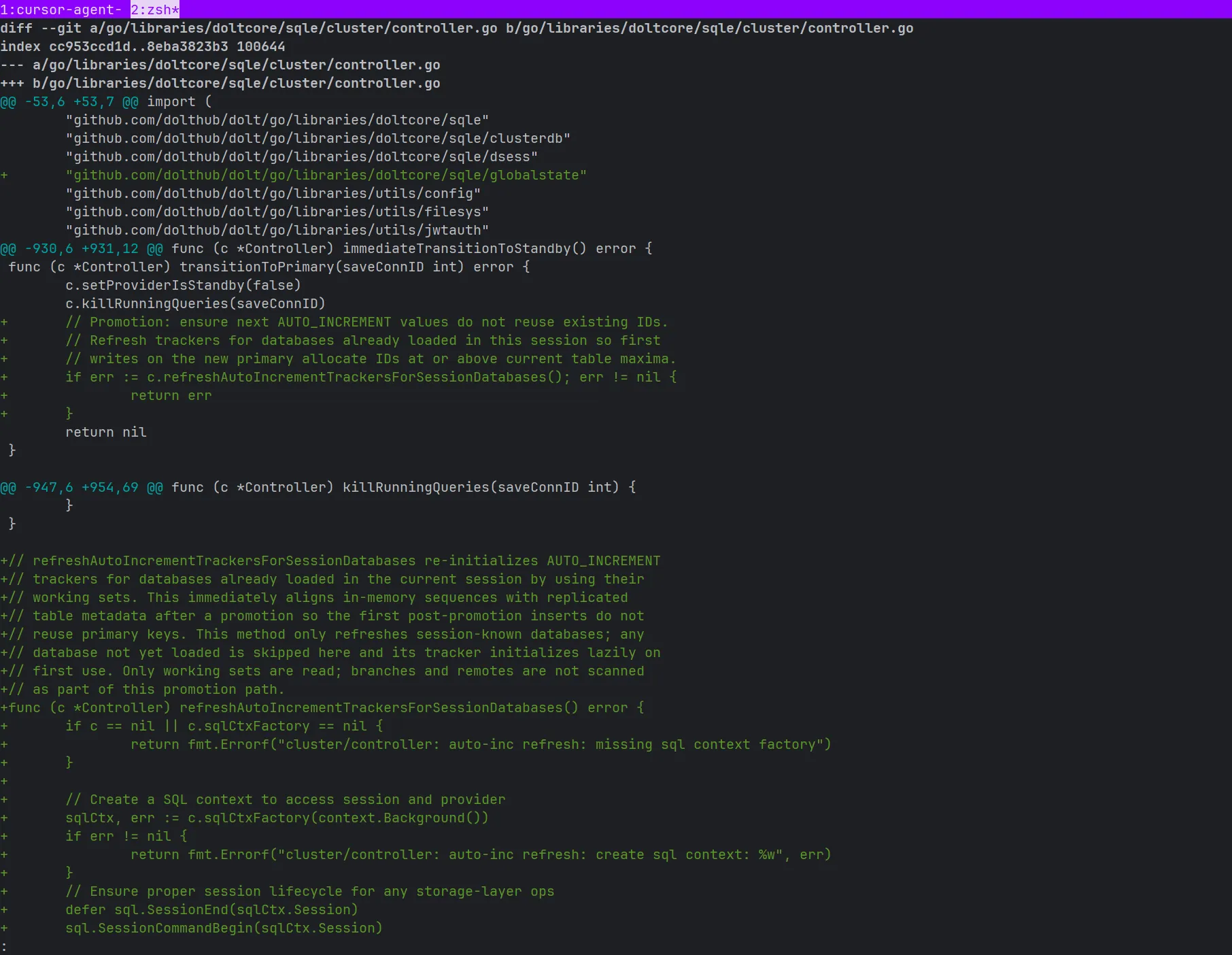Click the new file path line starting with +++
The height and width of the screenshot is (955, 1232).
pos(220,83)
